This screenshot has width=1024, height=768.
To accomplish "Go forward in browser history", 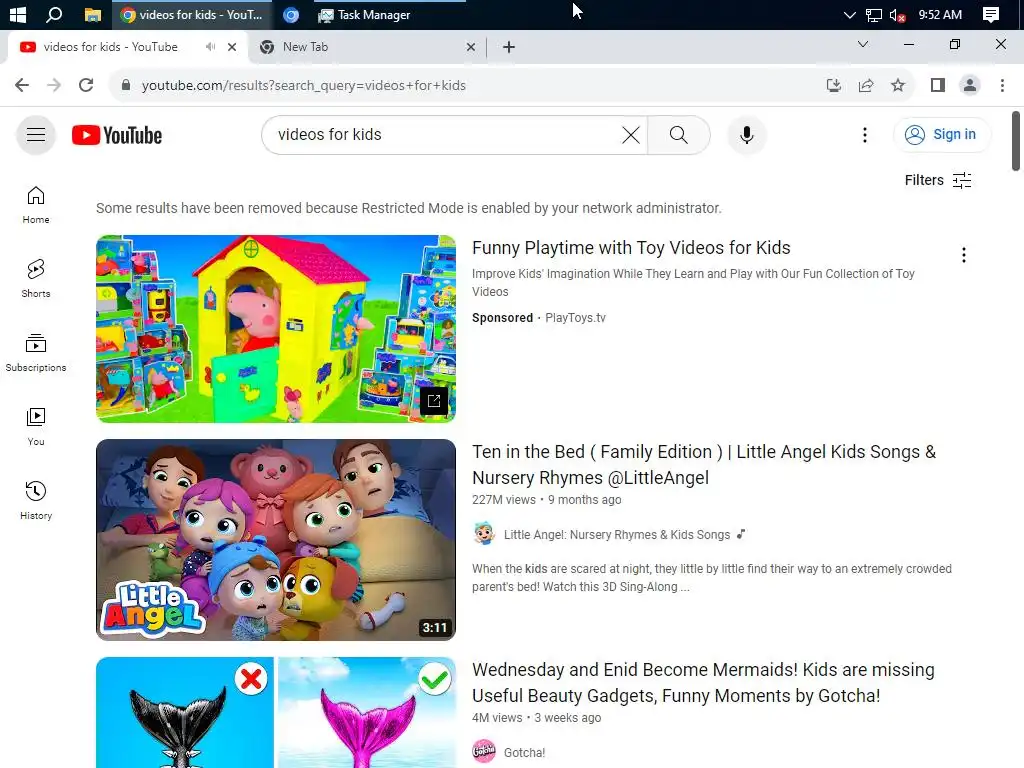I will pyautogui.click(x=54, y=86).
